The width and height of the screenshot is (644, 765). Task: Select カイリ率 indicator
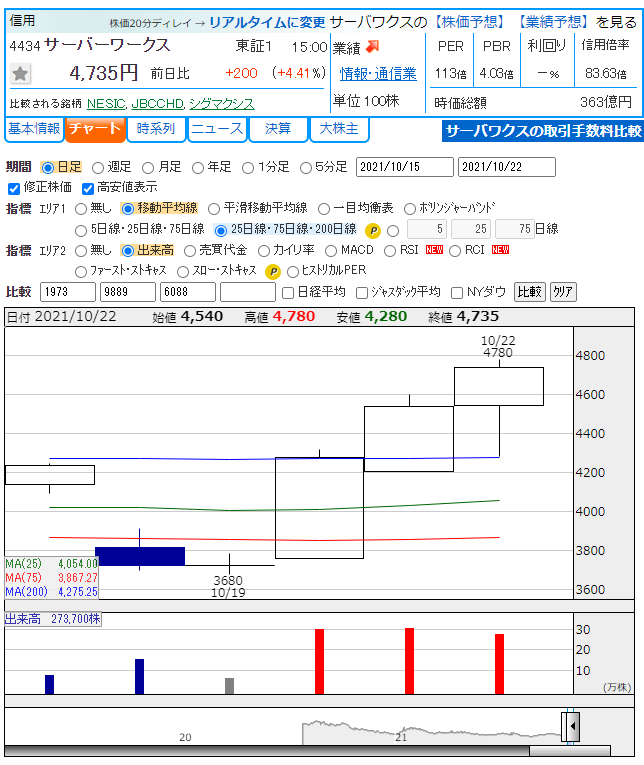coord(263,251)
